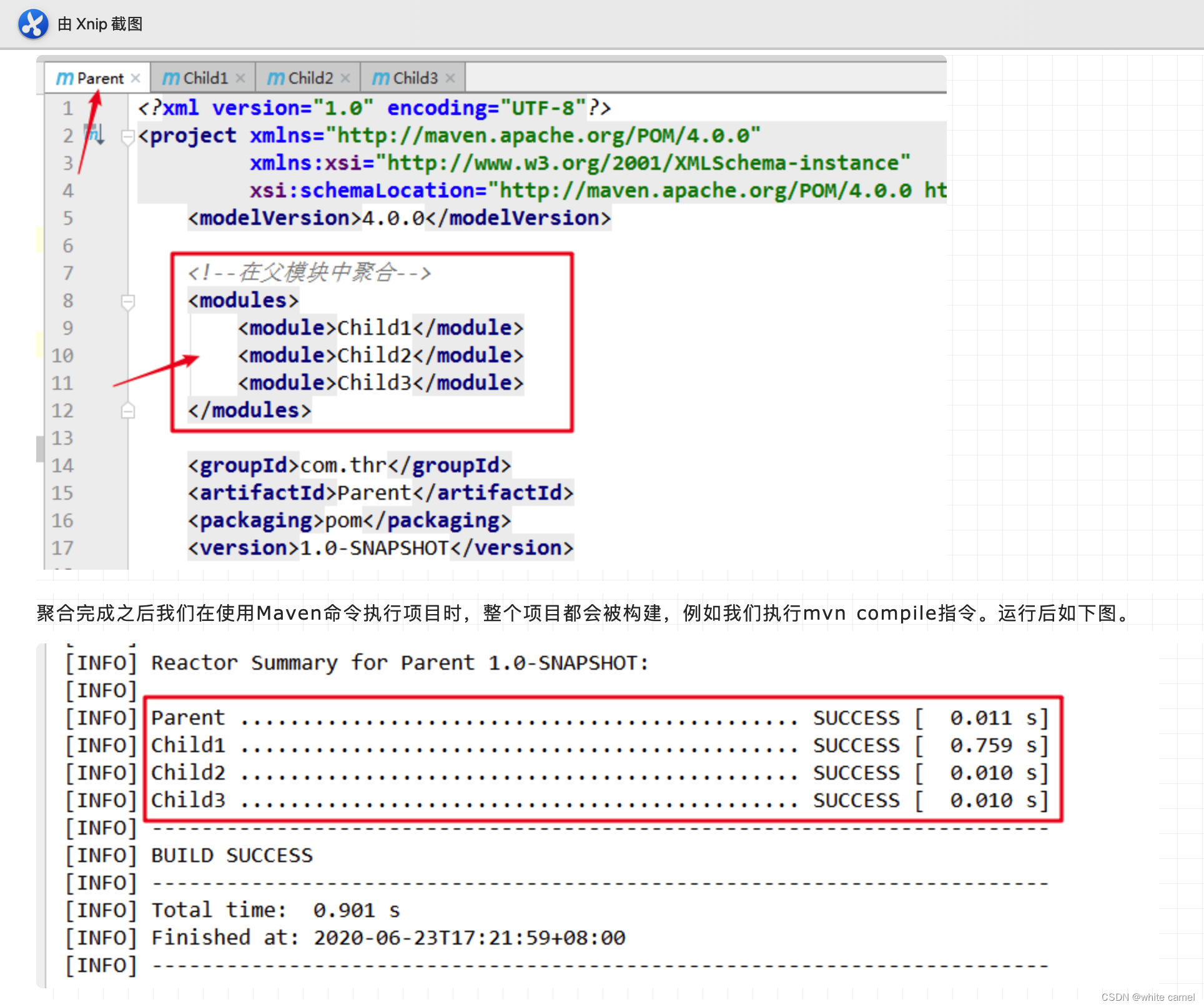Close the Child3 editor tab
The height and width of the screenshot is (1007, 1204).
[x=450, y=79]
